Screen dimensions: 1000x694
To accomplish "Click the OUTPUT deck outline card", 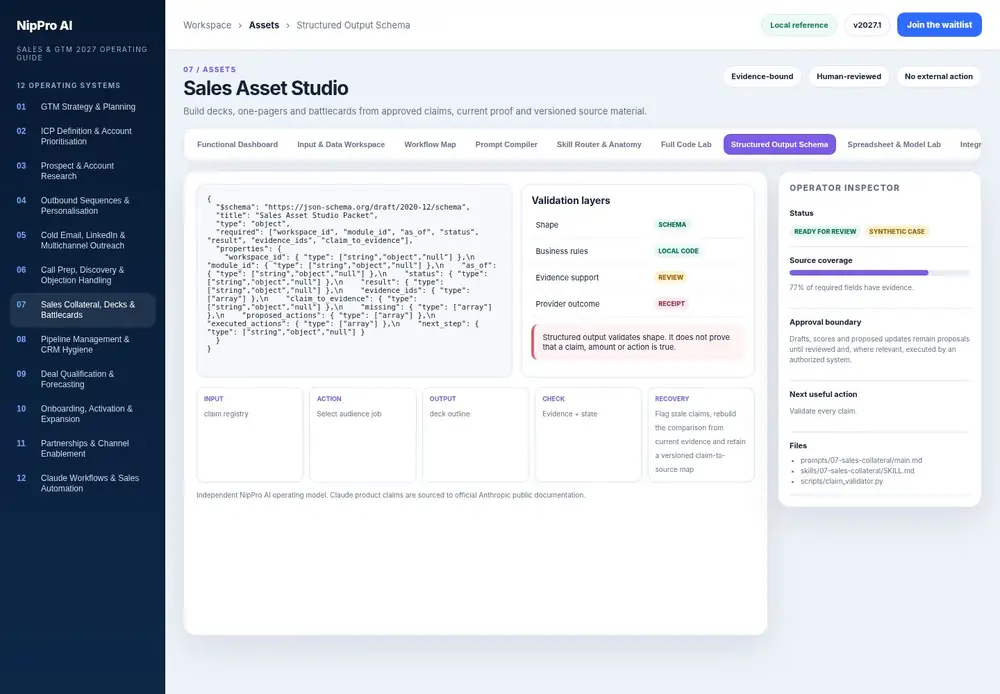I will [475, 434].
